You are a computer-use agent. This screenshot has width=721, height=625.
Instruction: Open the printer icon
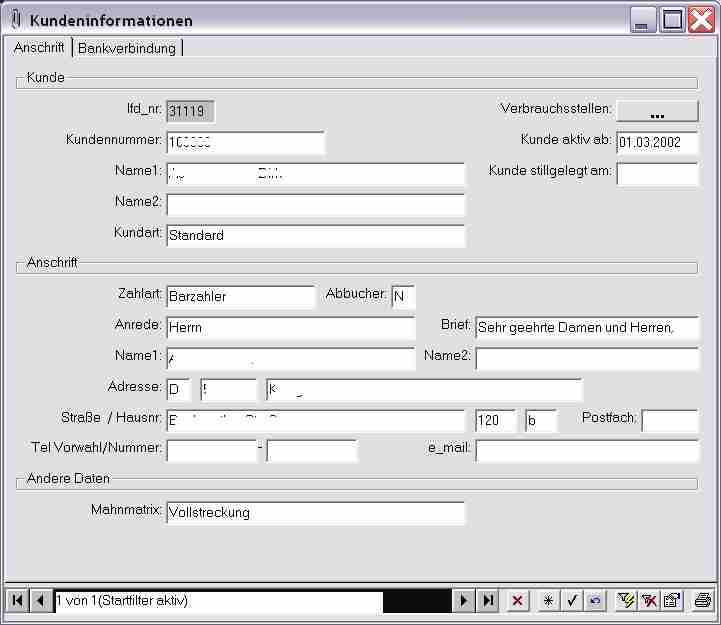tap(703, 601)
